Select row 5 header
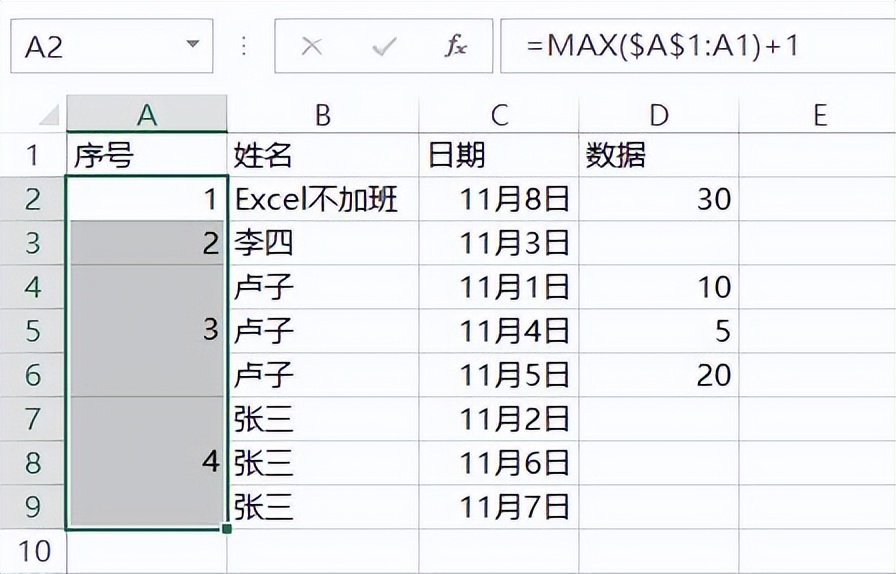 pos(33,331)
